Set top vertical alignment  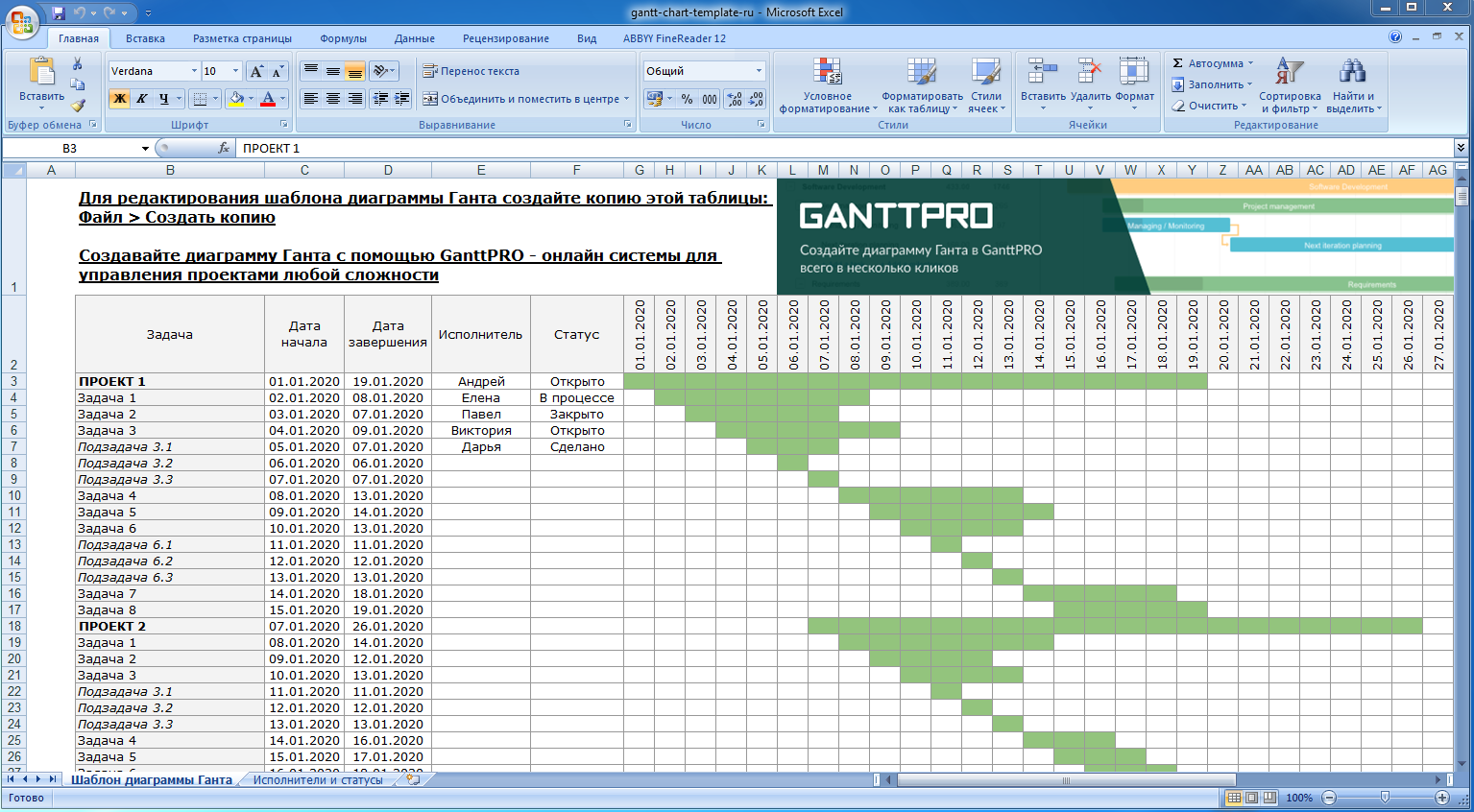(311, 71)
